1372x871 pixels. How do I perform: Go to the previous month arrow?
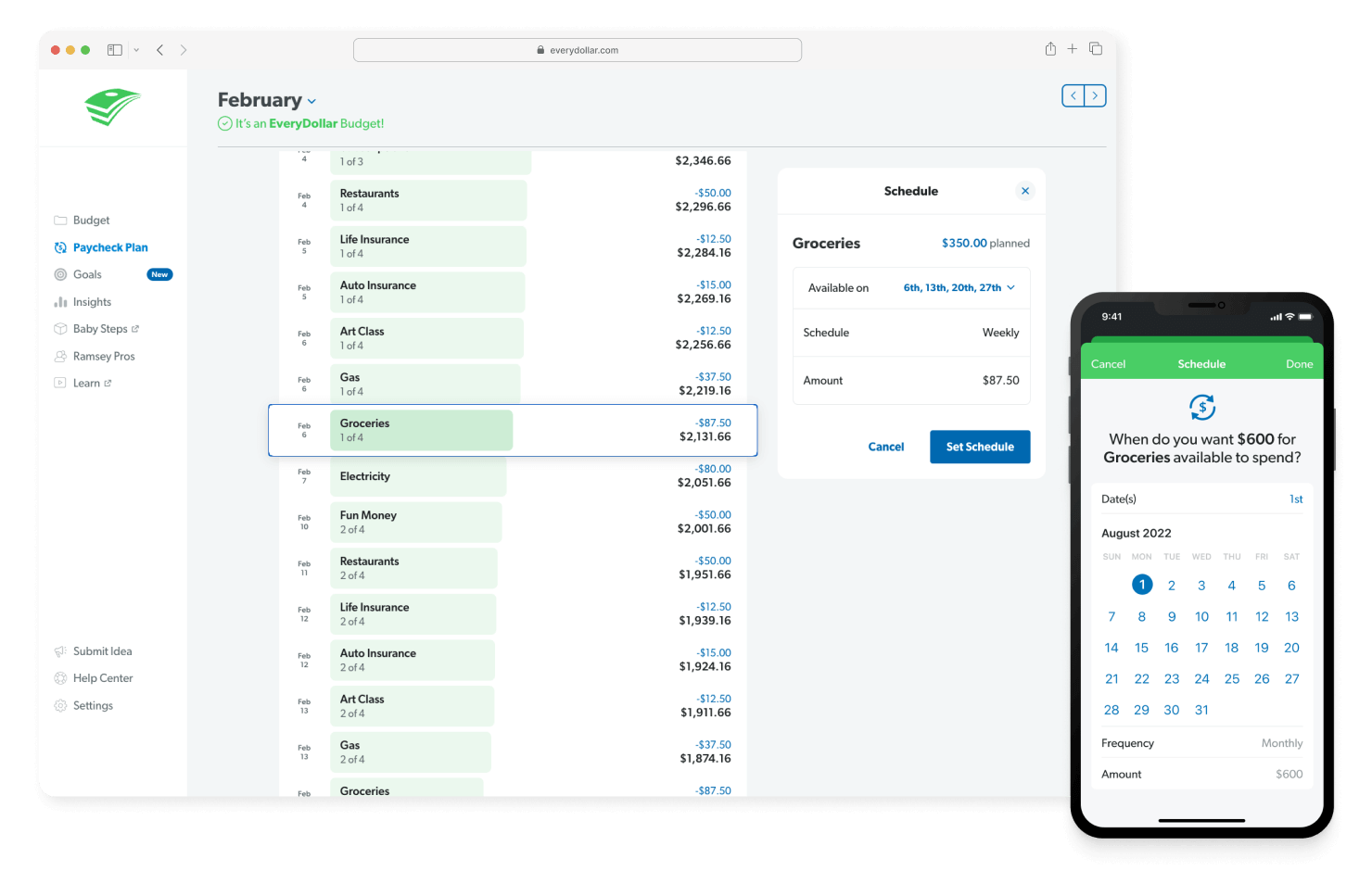coord(1073,95)
